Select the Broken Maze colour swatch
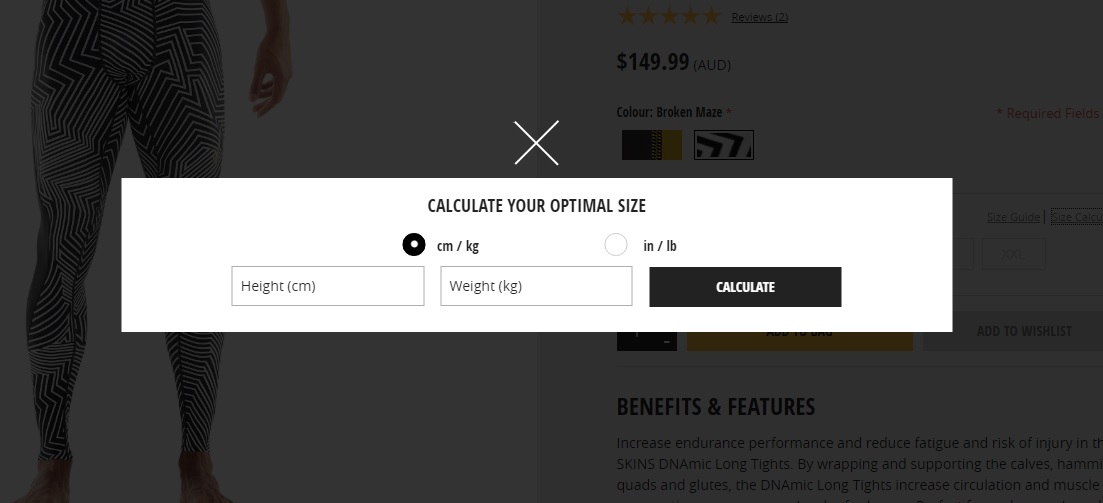Viewport: 1103px width, 503px height. (724, 145)
